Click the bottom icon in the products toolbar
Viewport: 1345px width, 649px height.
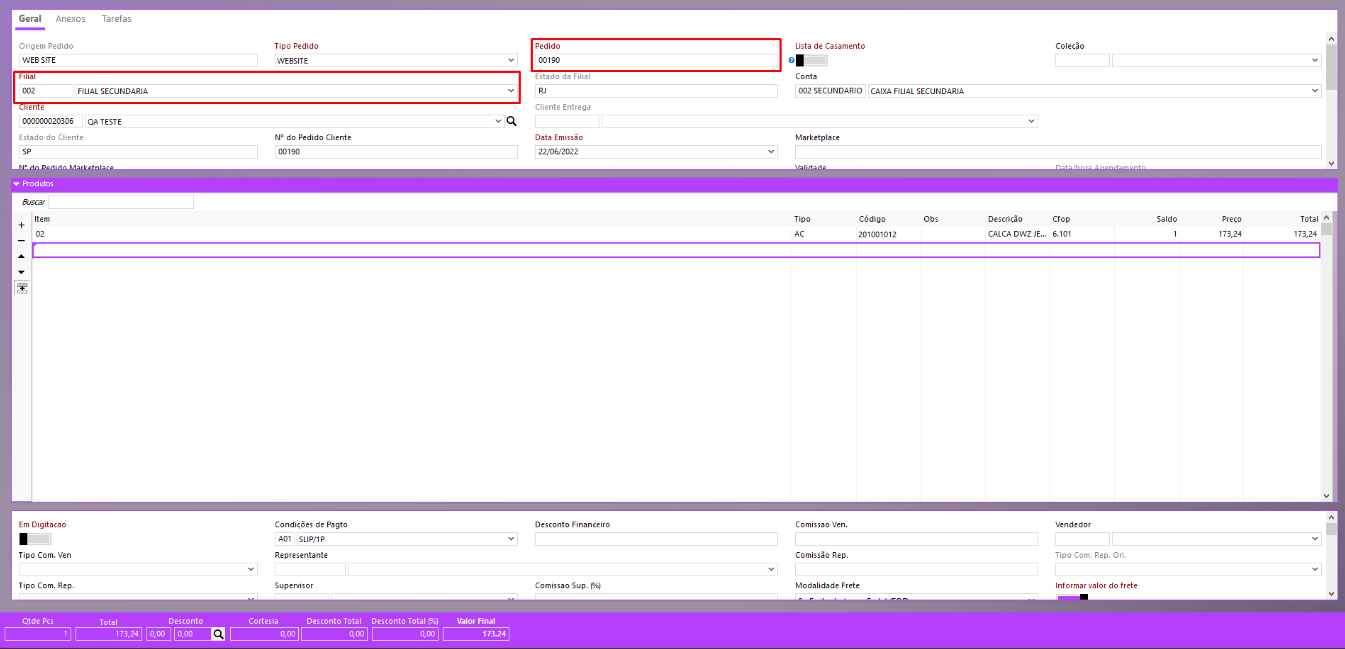point(22,288)
